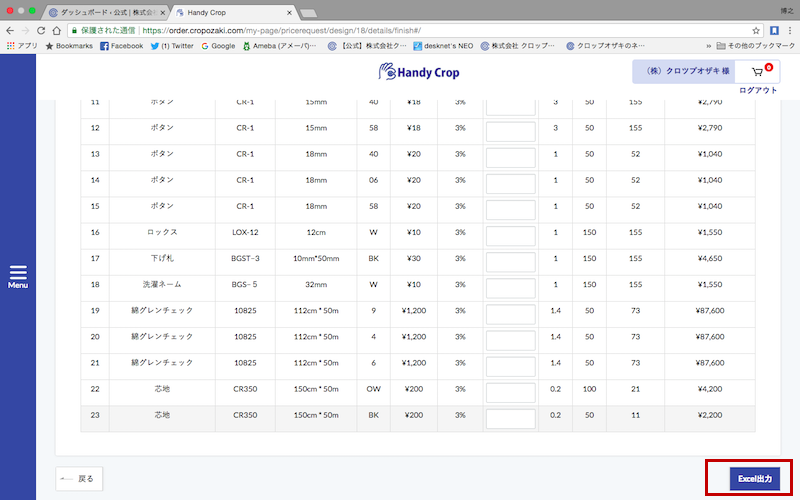This screenshot has width=800, height=500.
Task: Click the blue extension icon beside address bar
Action: pyautogui.click(x=774, y=31)
